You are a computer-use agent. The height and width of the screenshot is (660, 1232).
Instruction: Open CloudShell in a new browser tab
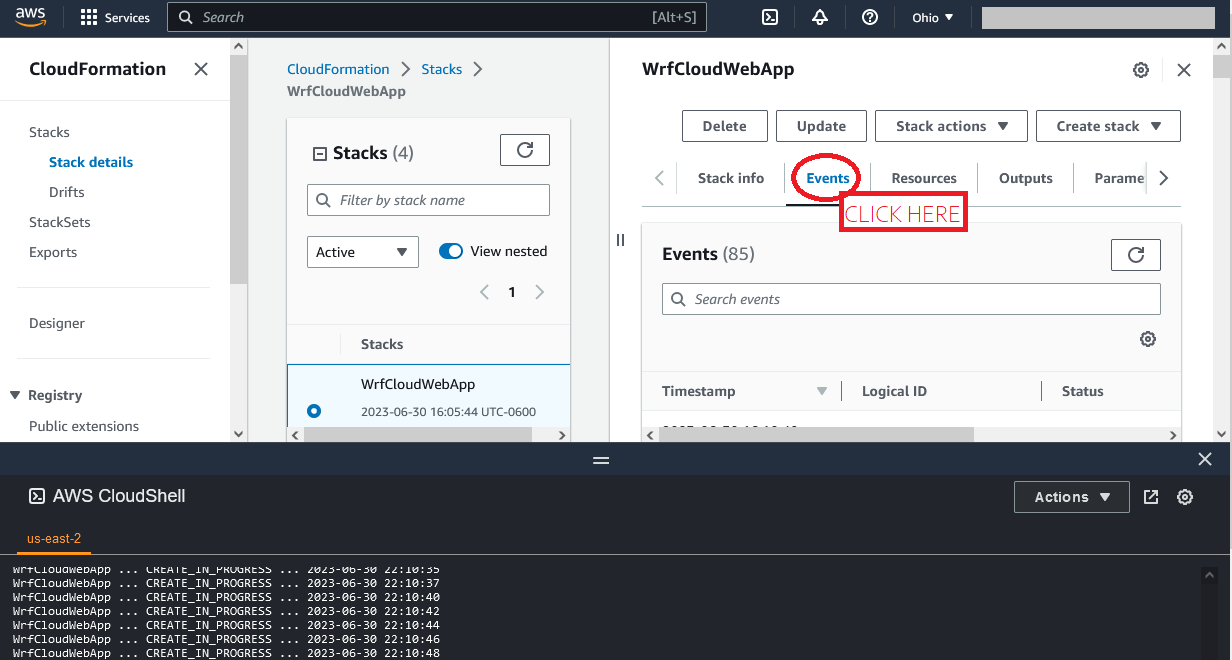point(1151,497)
